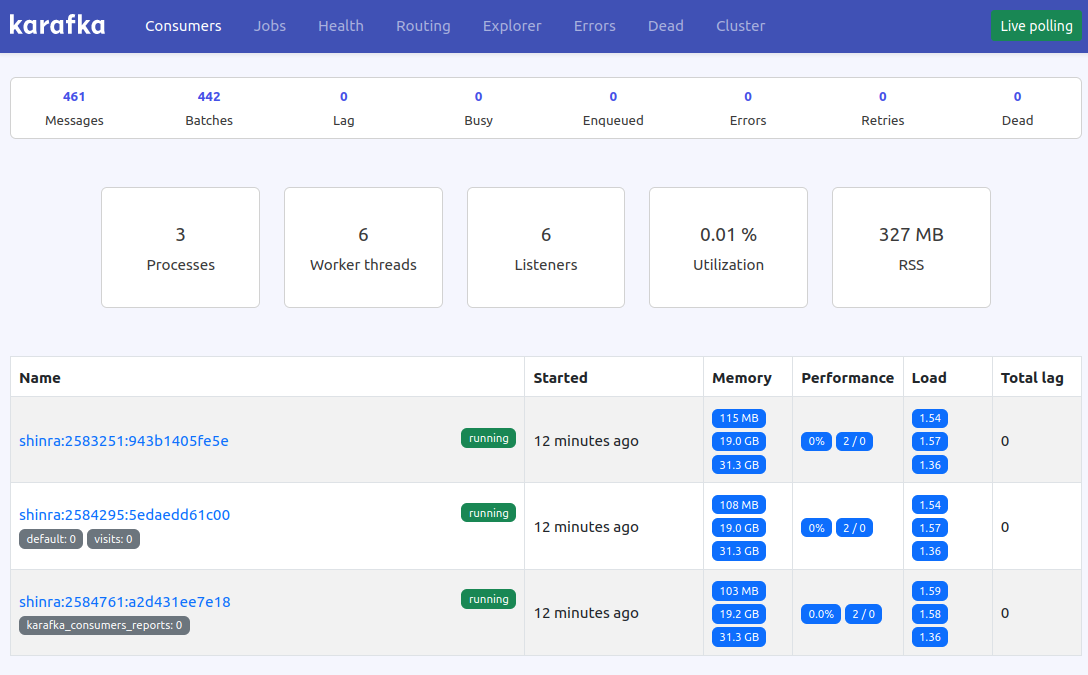Click the running badge for shinra:2584761
1088x675 pixels.
(488, 599)
